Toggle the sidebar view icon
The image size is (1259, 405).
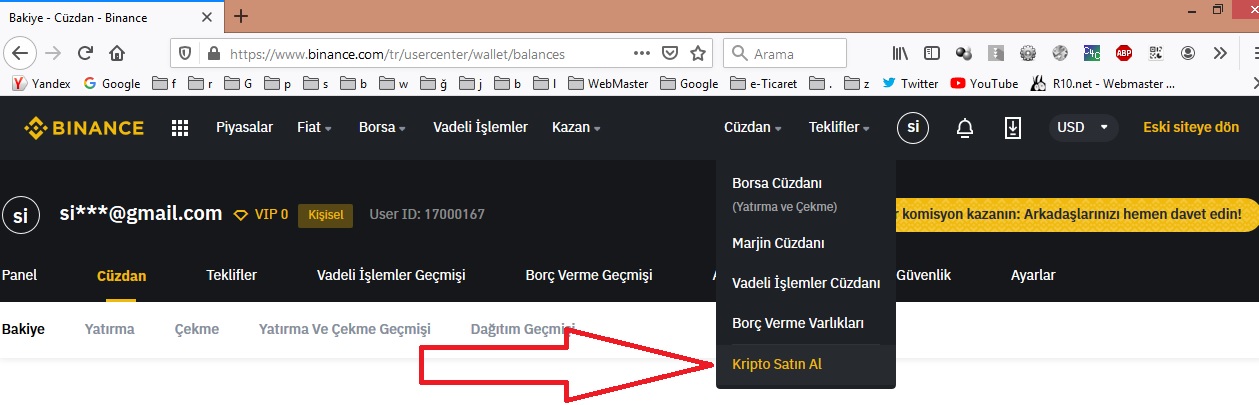tap(932, 53)
